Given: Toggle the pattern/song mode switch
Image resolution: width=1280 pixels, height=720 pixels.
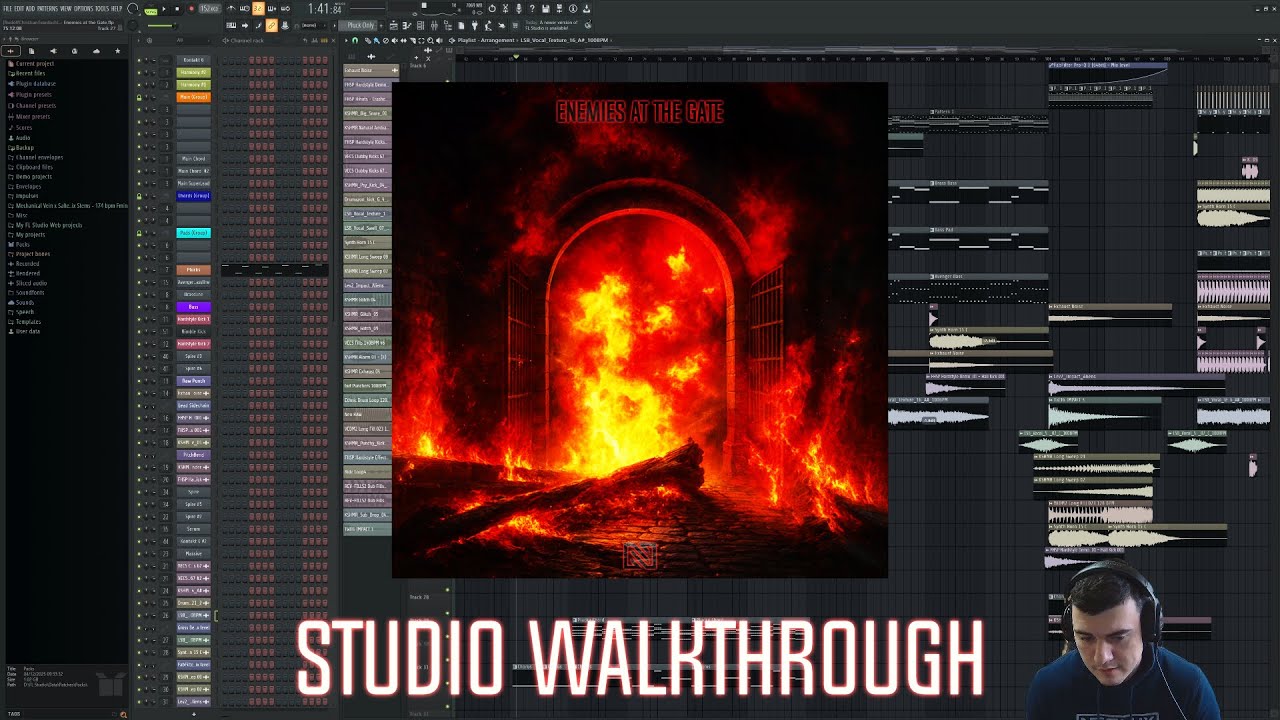Looking at the screenshot, I should coord(151,10).
